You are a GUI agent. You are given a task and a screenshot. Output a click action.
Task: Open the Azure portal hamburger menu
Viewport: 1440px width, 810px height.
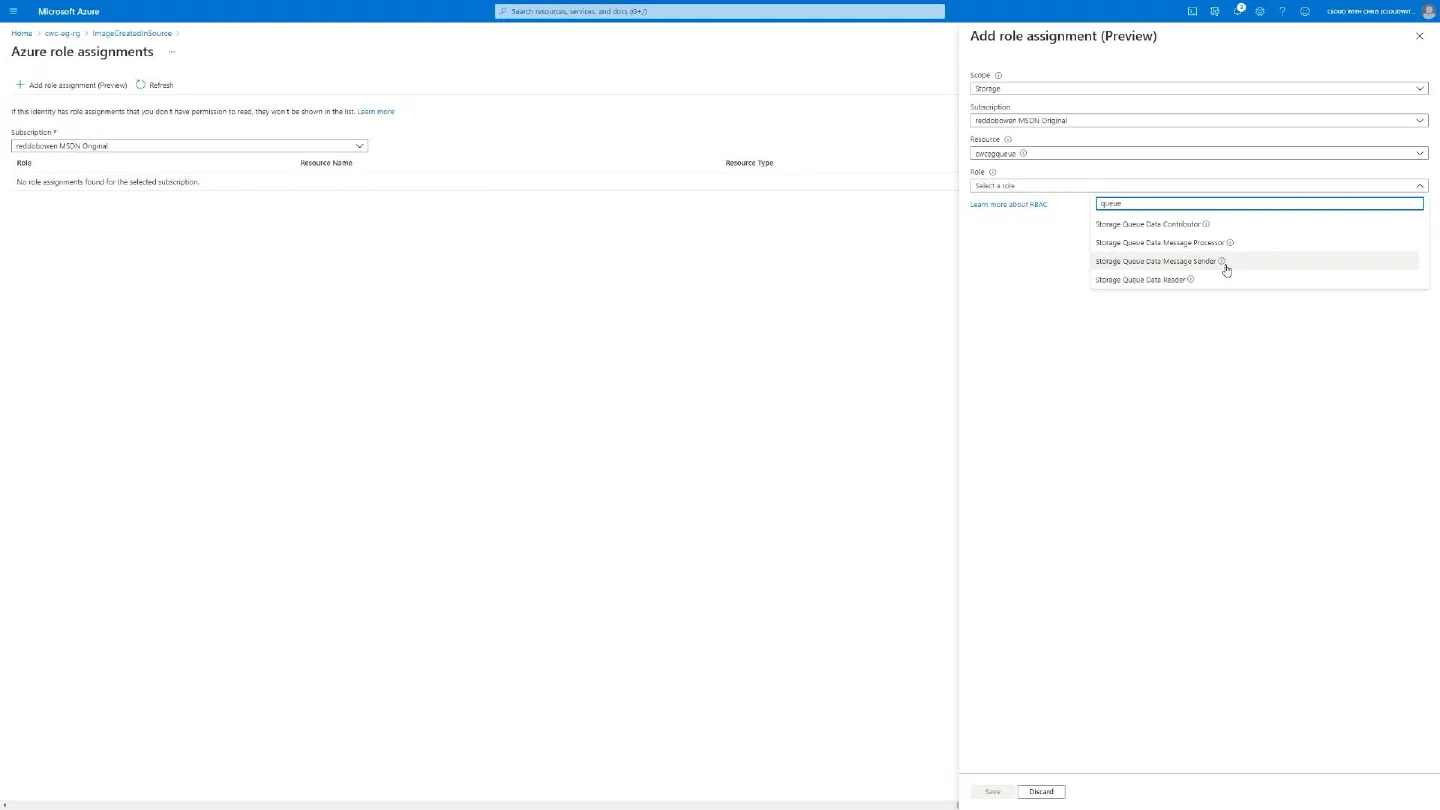13,11
